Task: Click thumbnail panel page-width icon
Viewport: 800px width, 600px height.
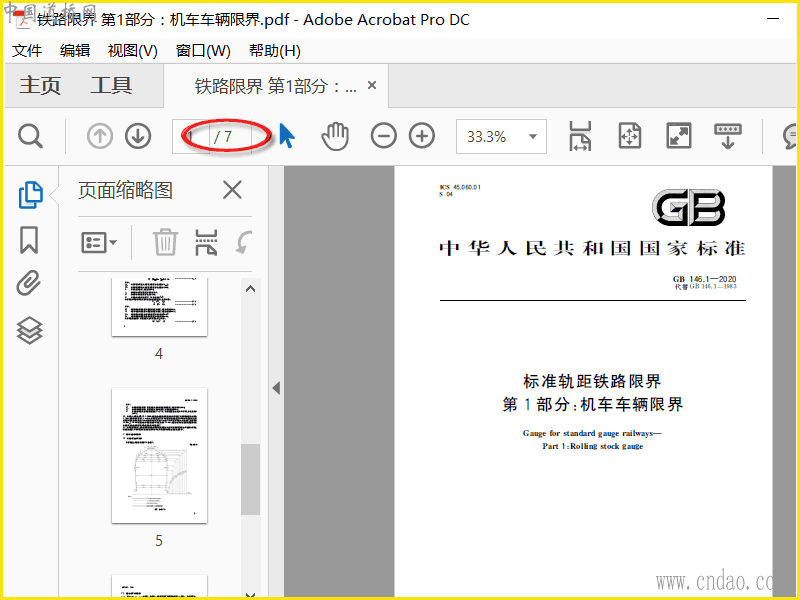Action: tap(206, 242)
